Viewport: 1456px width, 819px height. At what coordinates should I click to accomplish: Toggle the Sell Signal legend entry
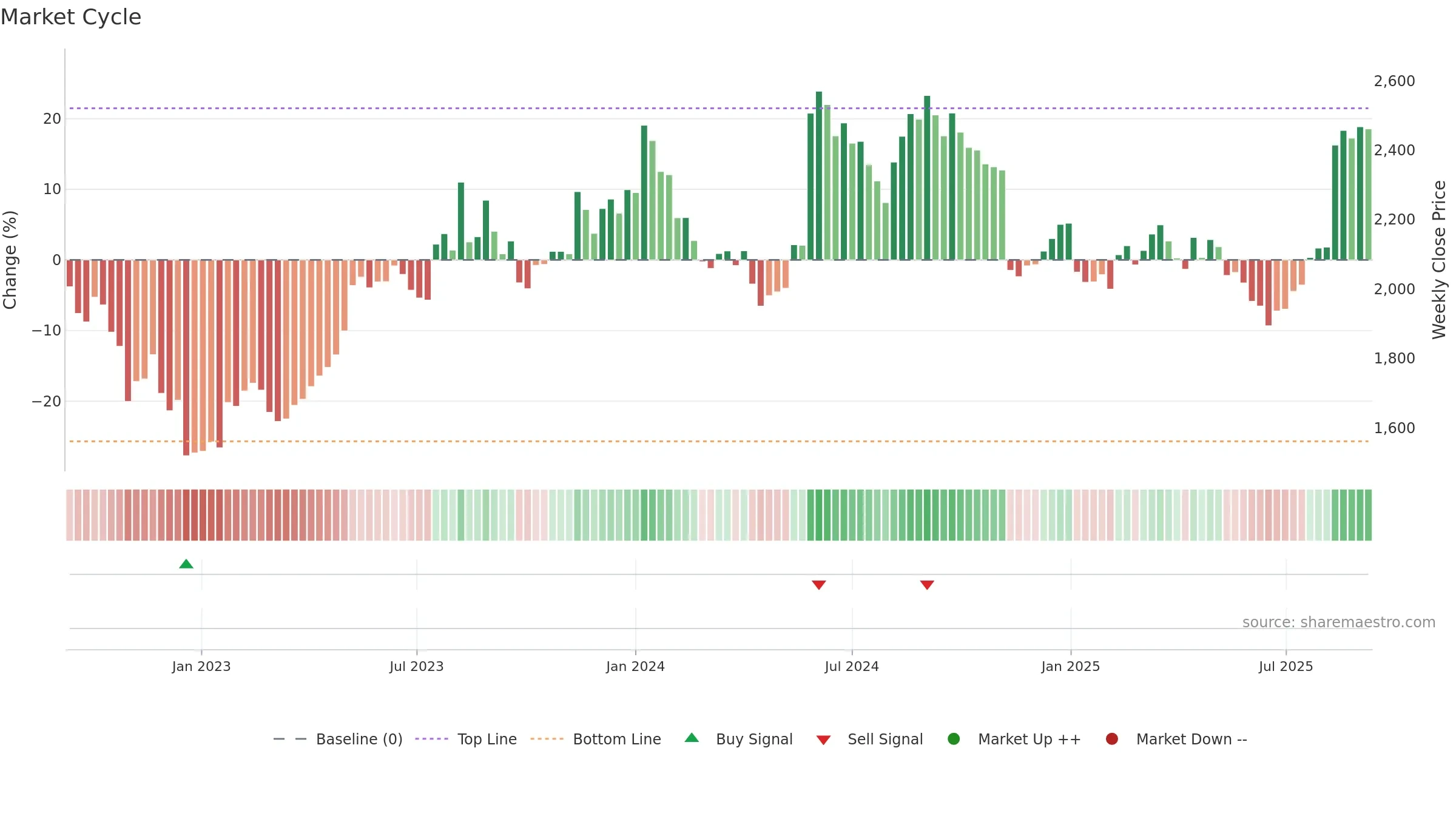869,740
